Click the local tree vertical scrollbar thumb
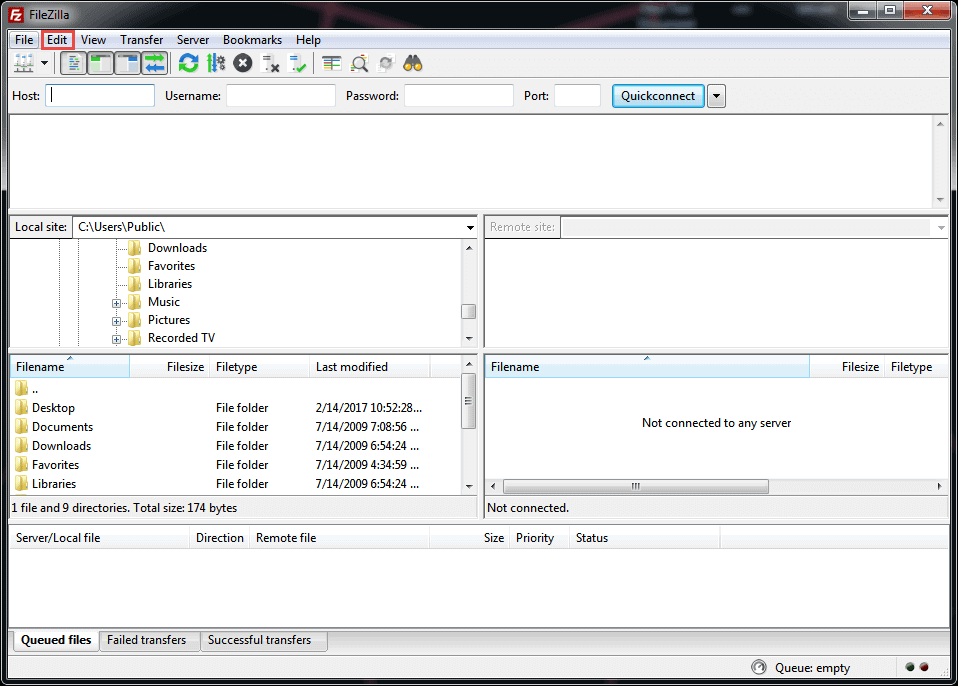 point(469,312)
